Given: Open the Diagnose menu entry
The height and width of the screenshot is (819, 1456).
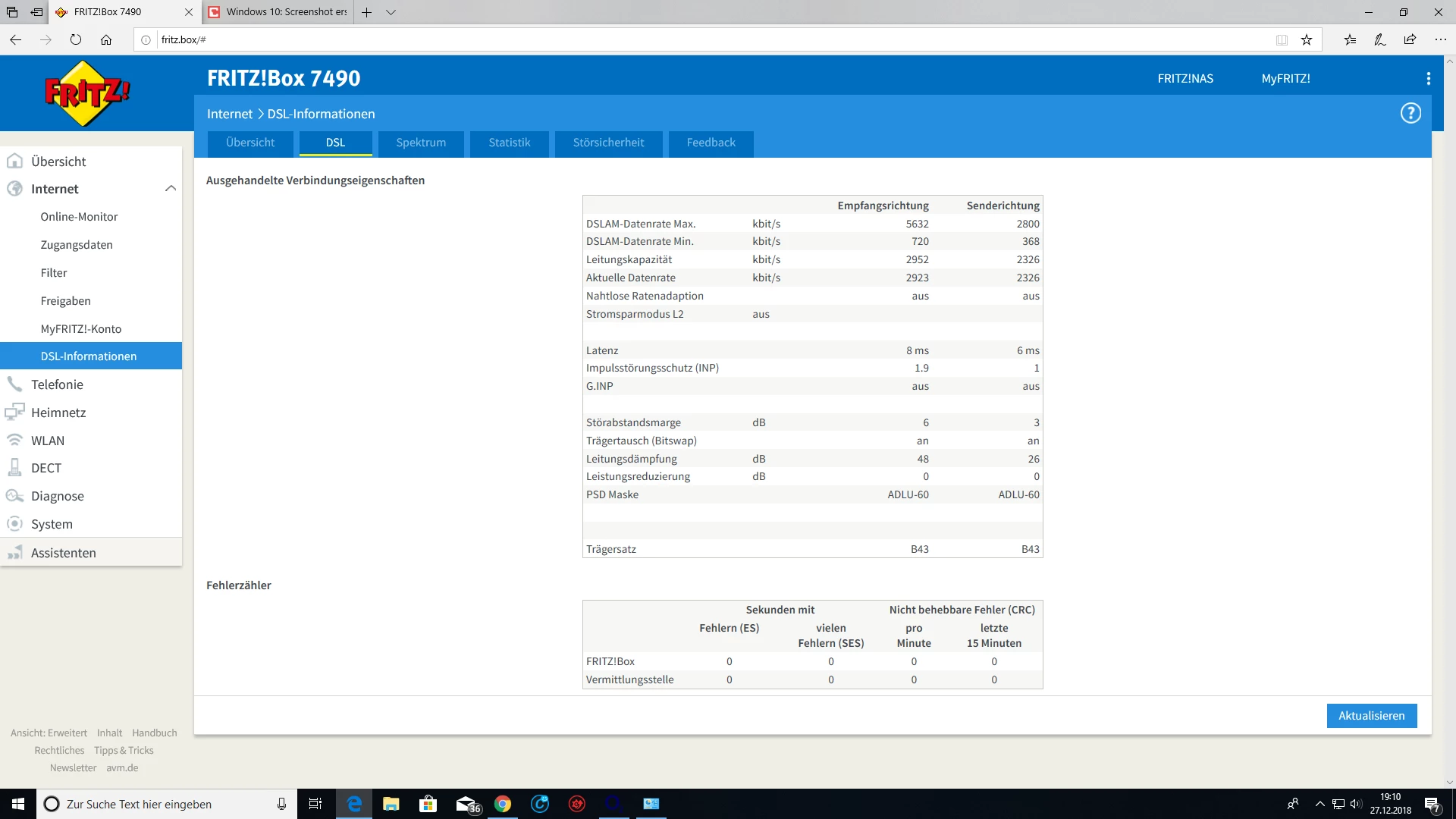Looking at the screenshot, I should (57, 496).
